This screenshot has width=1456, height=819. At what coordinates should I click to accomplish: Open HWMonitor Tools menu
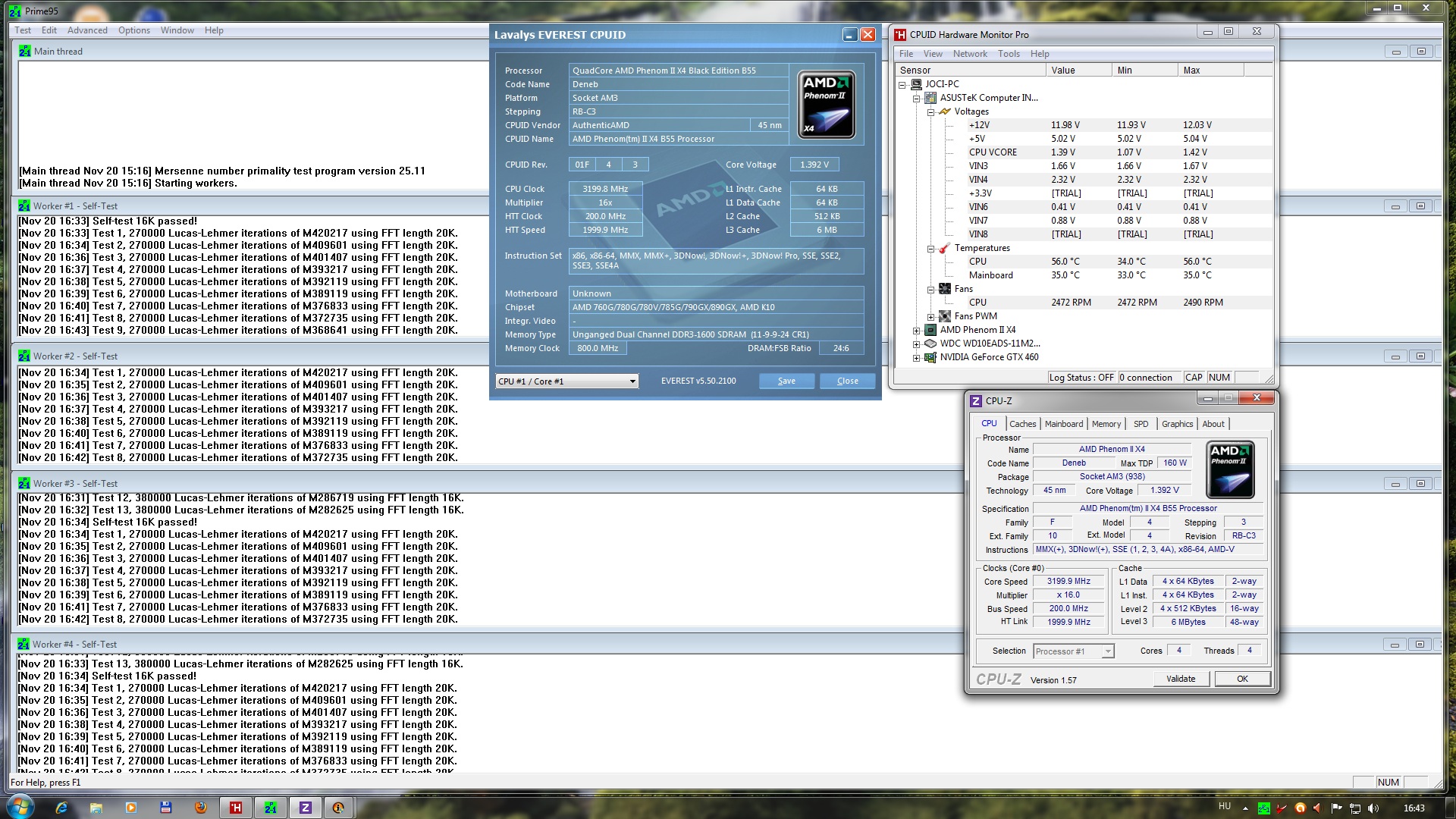(x=1009, y=54)
